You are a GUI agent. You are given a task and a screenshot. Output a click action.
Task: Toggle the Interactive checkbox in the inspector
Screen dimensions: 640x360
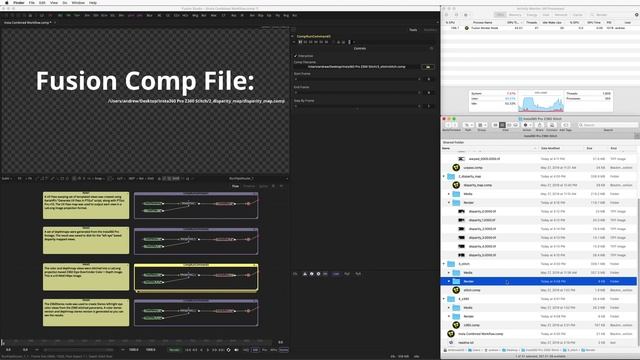point(296,56)
